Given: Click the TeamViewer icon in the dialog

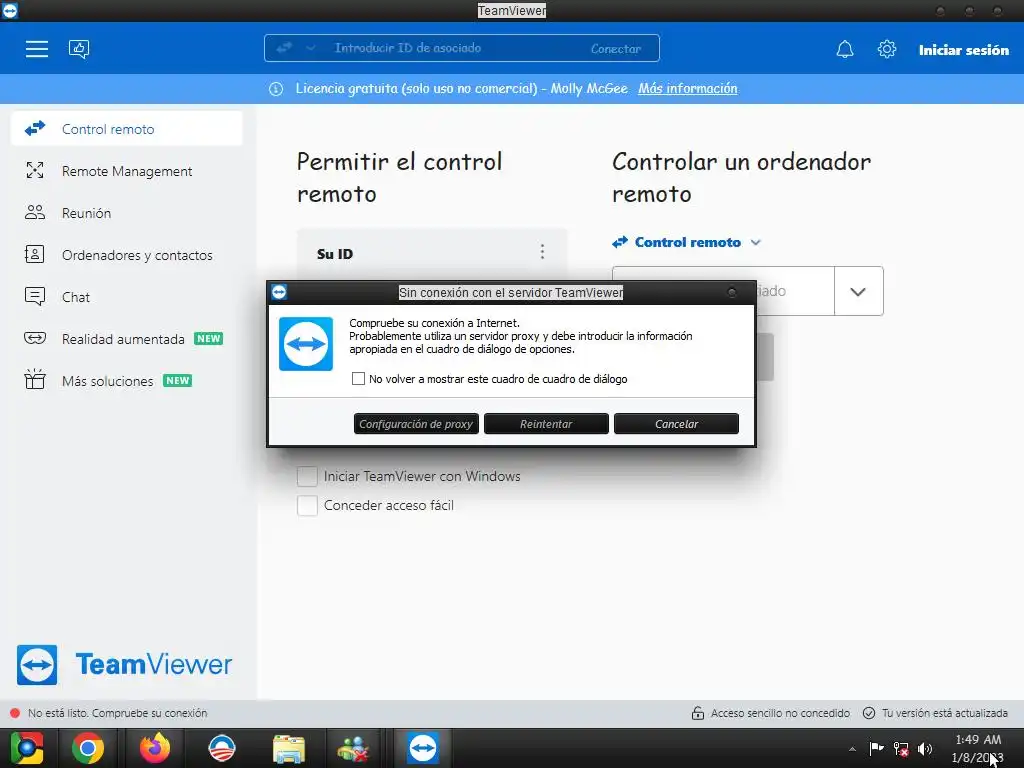Looking at the screenshot, I should point(306,344).
